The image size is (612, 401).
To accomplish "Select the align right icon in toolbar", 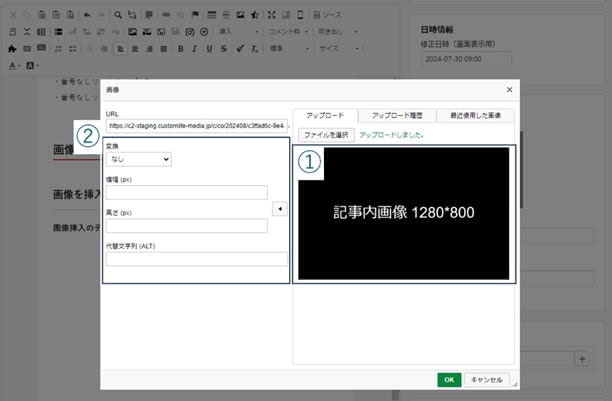I will pyautogui.click(x=149, y=48).
